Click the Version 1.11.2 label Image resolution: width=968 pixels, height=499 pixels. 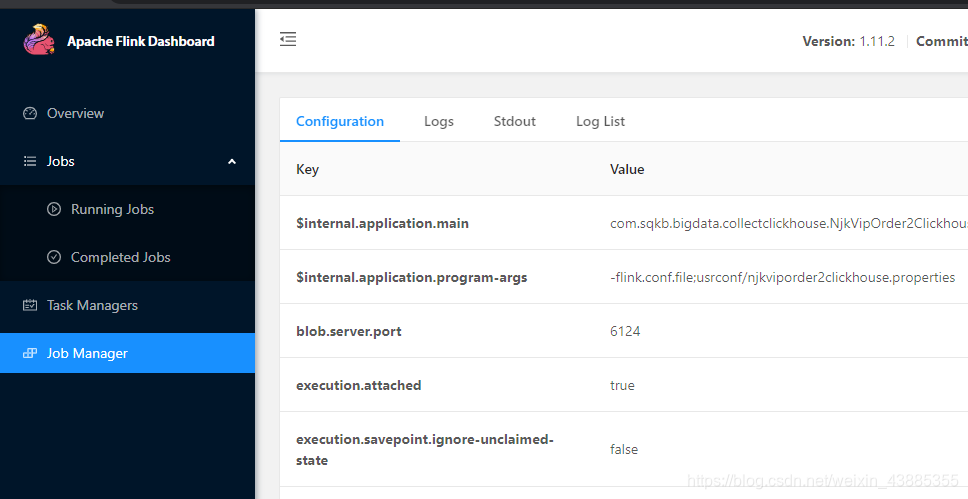(x=848, y=41)
